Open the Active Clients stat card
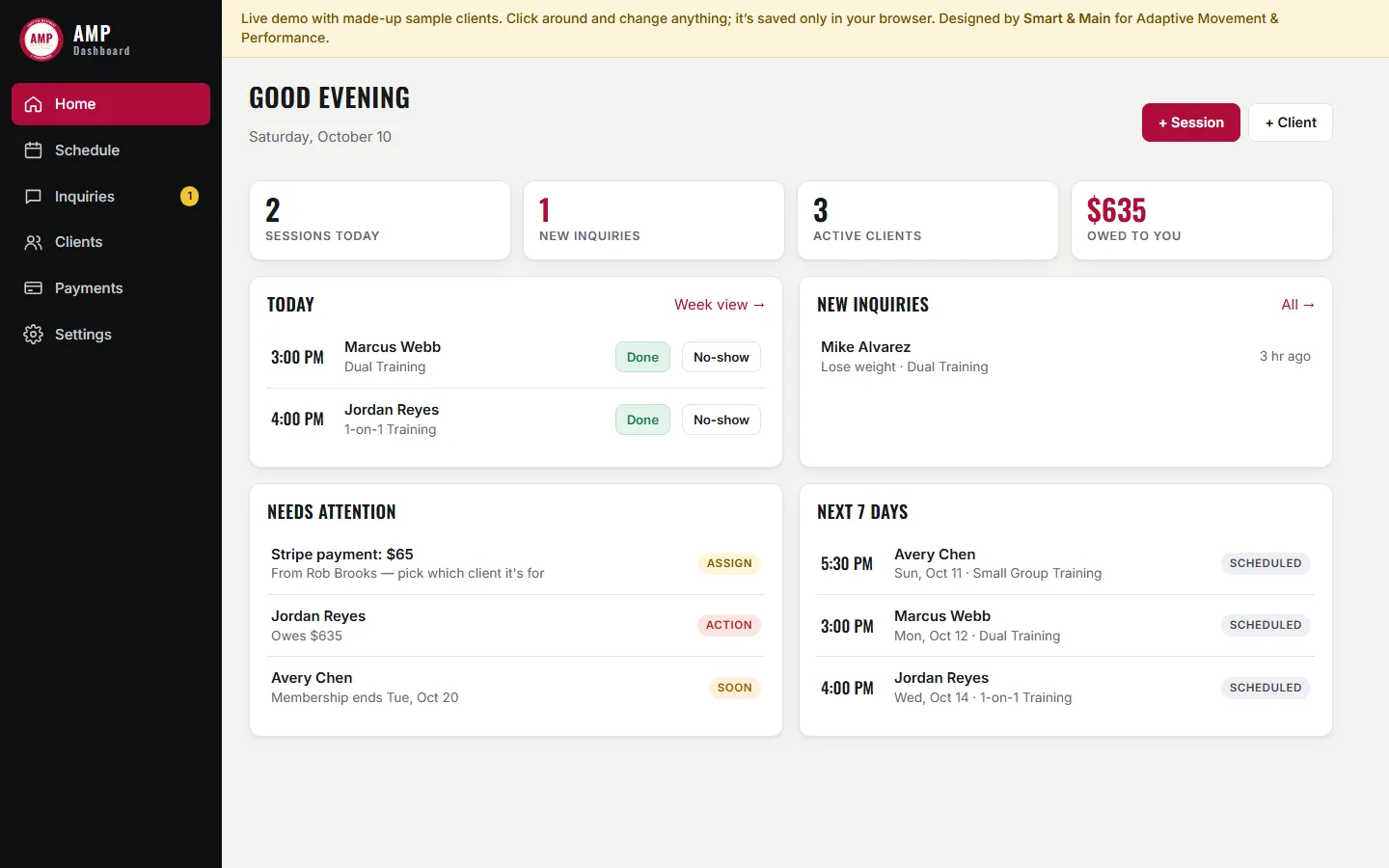This screenshot has height=868, width=1389. point(928,221)
